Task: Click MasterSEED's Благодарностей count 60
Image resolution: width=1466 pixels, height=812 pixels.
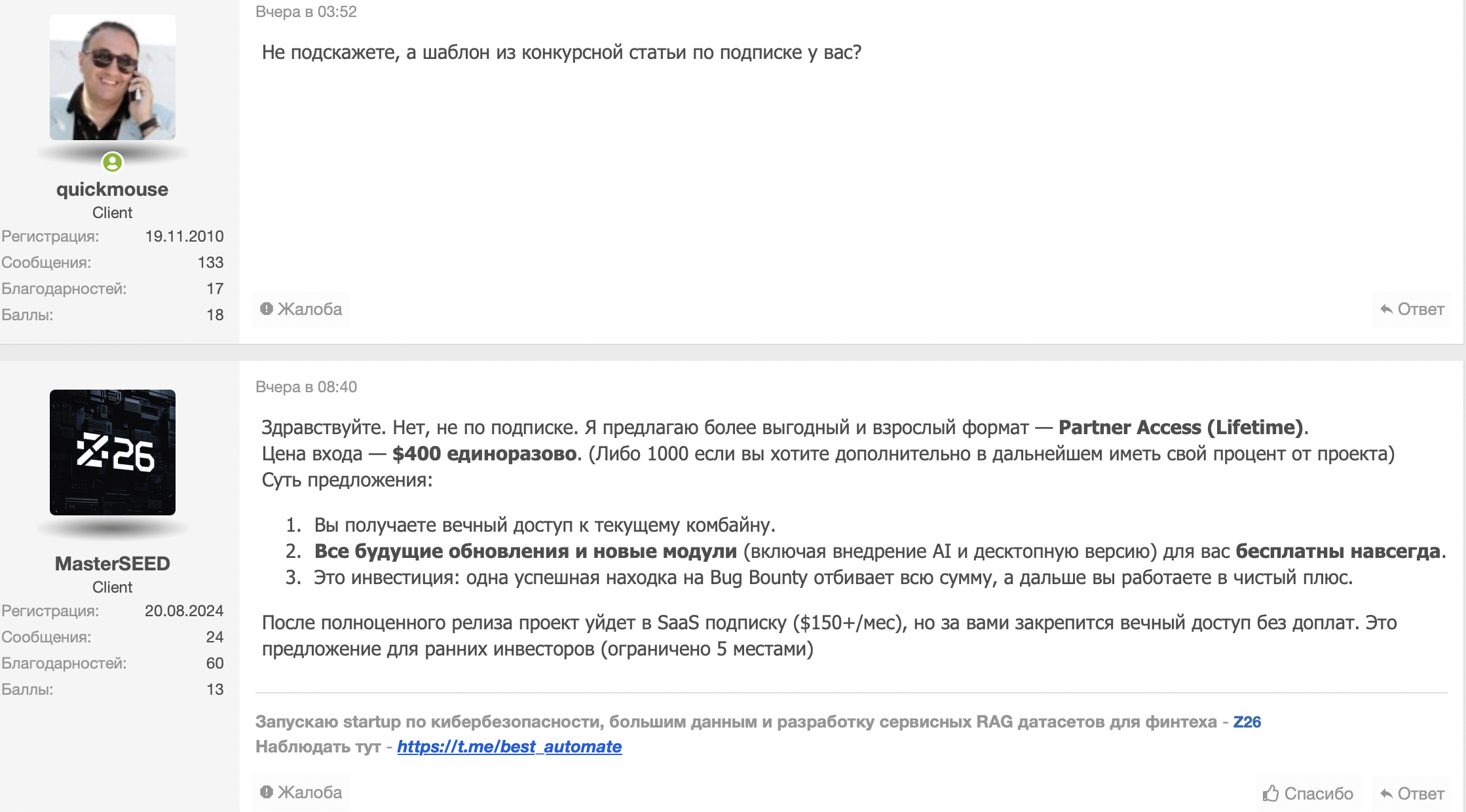Action: (215, 663)
